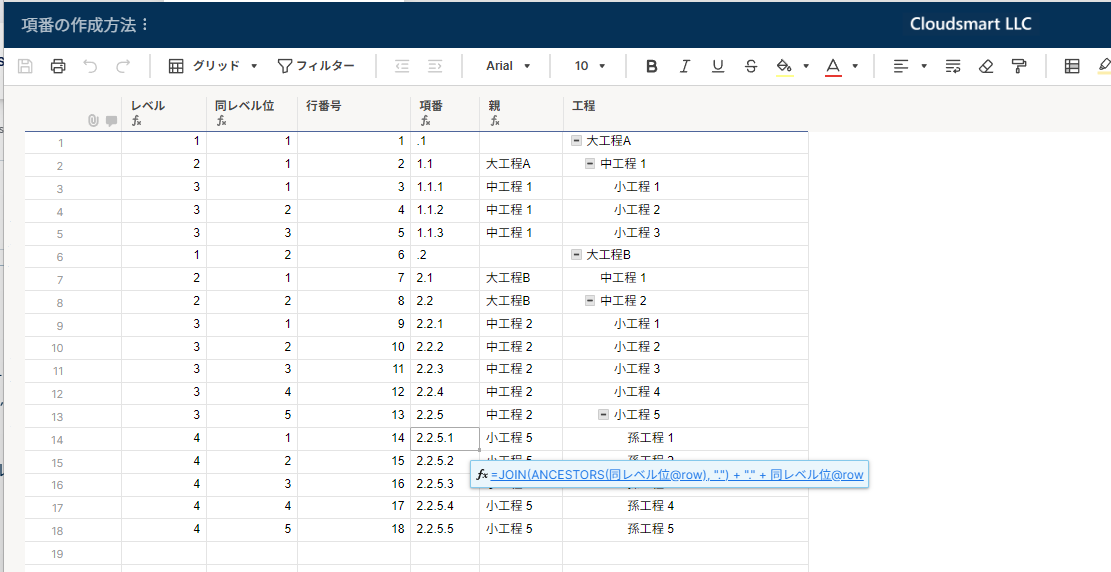Click the 親 cell 大工程A

[521, 164]
